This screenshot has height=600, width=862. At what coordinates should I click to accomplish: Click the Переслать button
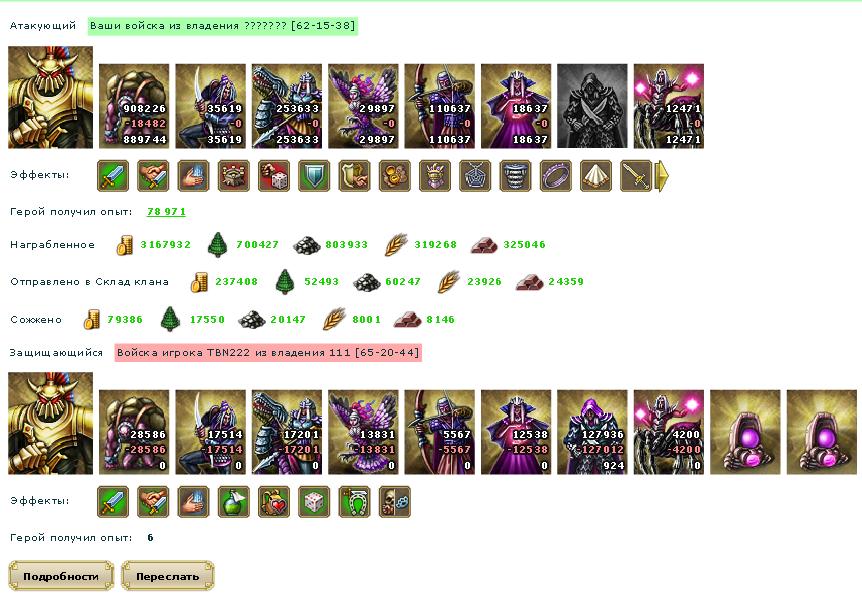click(168, 576)
